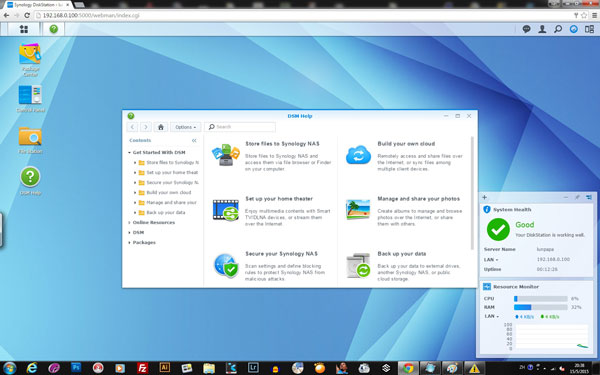Reload the page in the browser
600x375 pixels.
coord(27,15)
